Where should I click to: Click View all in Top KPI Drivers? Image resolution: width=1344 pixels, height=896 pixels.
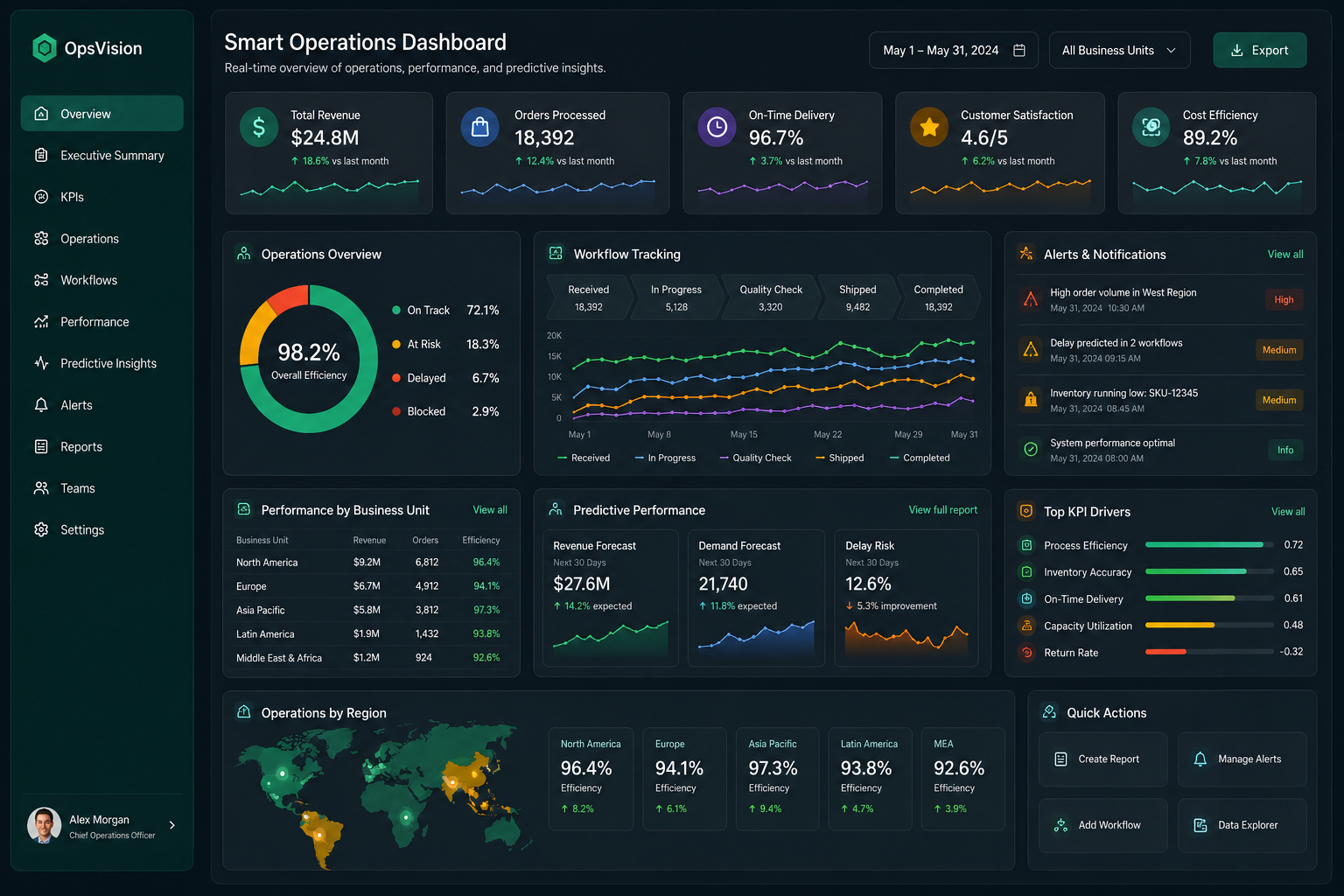pos(1287,511)
